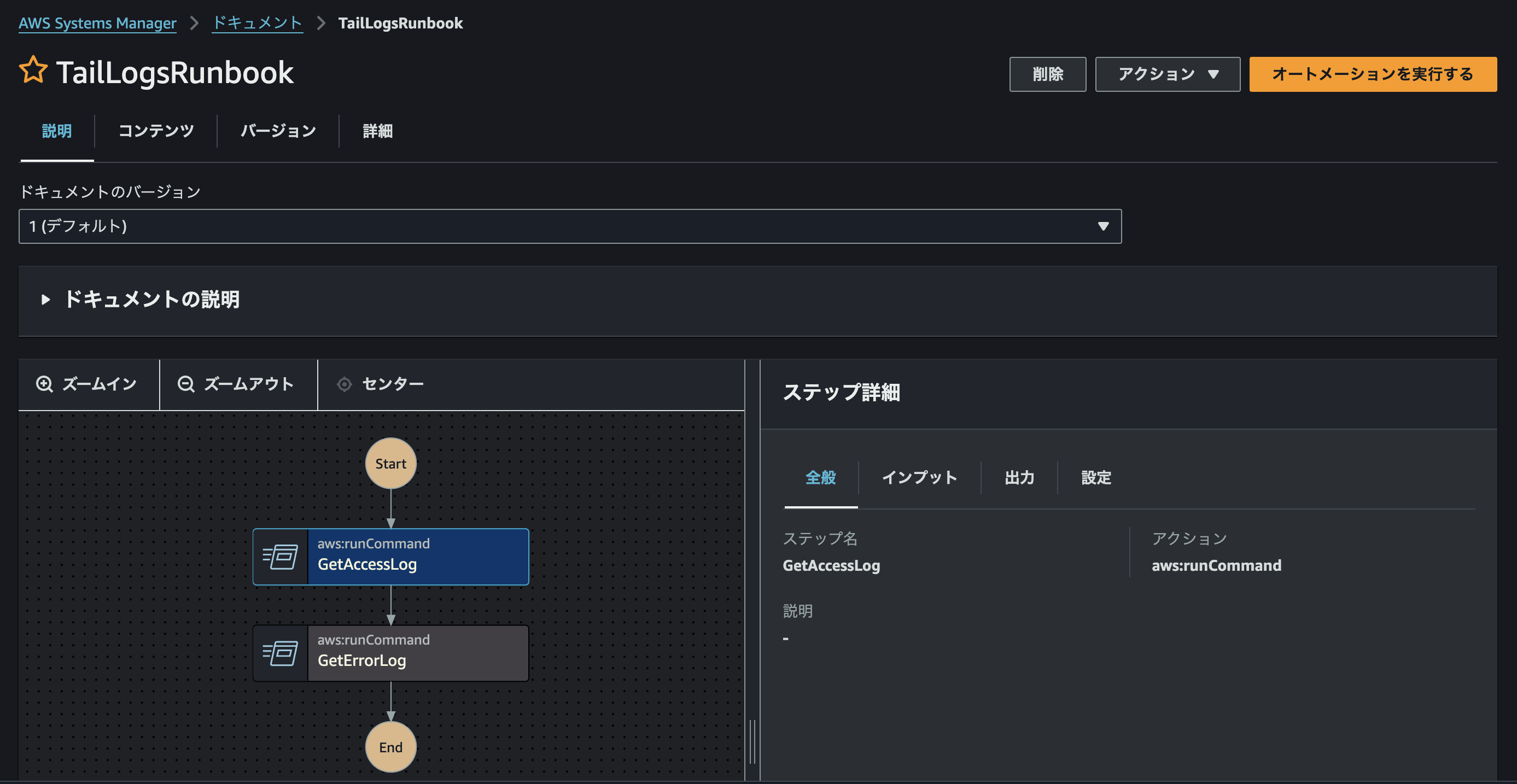Screen dimensions: 1517x784
Task: Click the favorite star icon beside TailLogsRunbook
Action: point(33,71)
